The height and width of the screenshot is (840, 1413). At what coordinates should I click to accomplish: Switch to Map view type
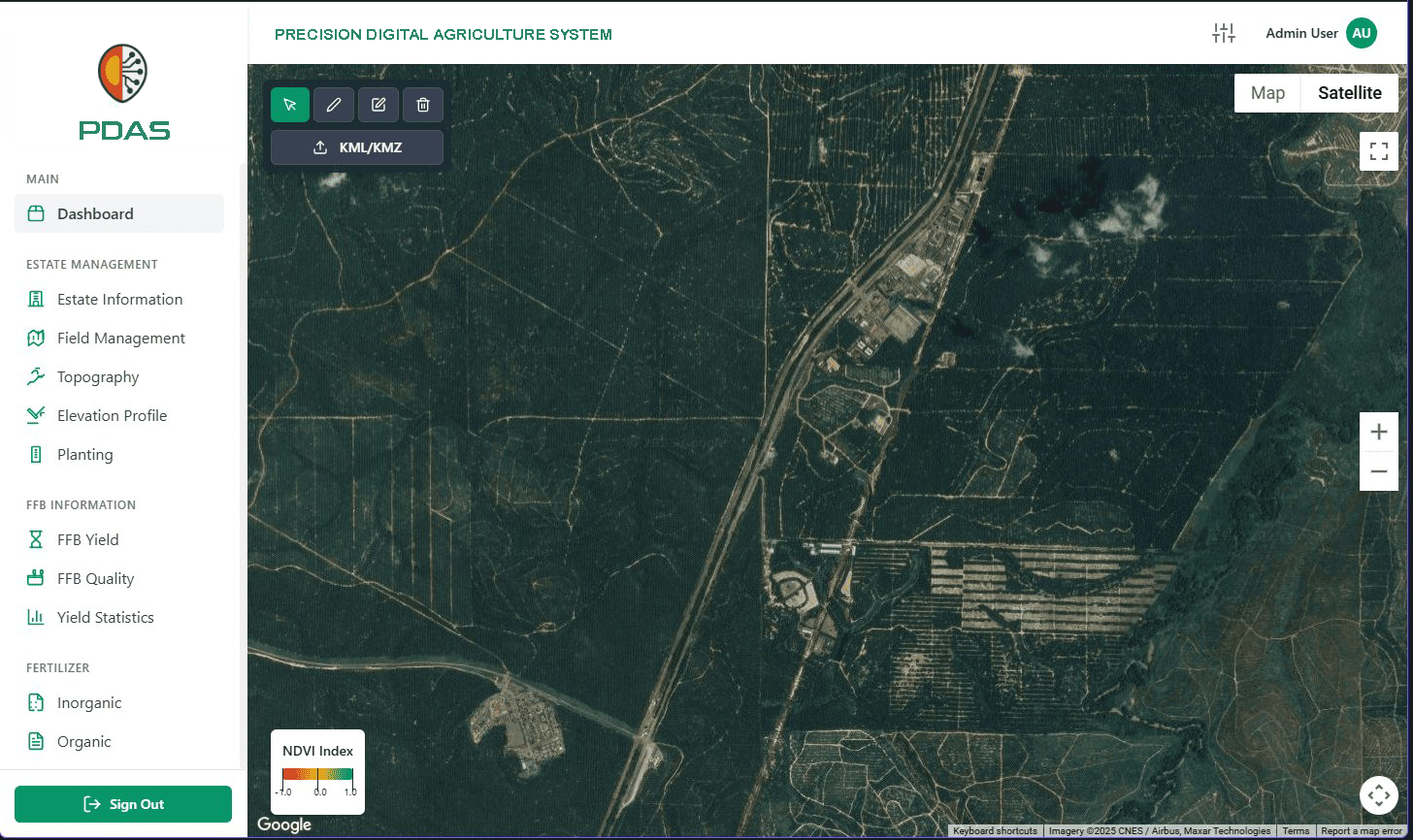[1267, 93]
